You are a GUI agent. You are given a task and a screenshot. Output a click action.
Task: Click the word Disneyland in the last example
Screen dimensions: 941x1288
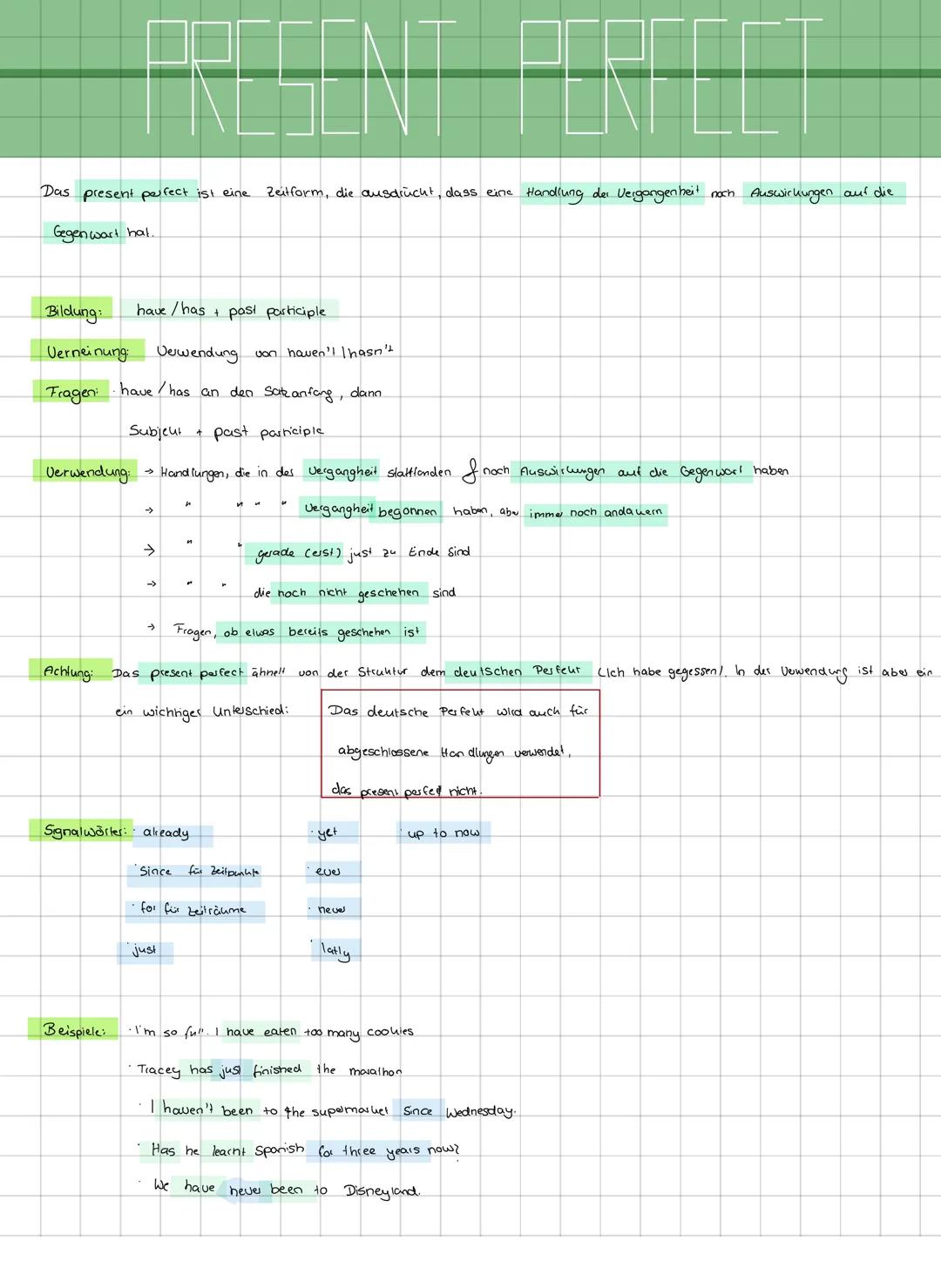(382, 1190)
